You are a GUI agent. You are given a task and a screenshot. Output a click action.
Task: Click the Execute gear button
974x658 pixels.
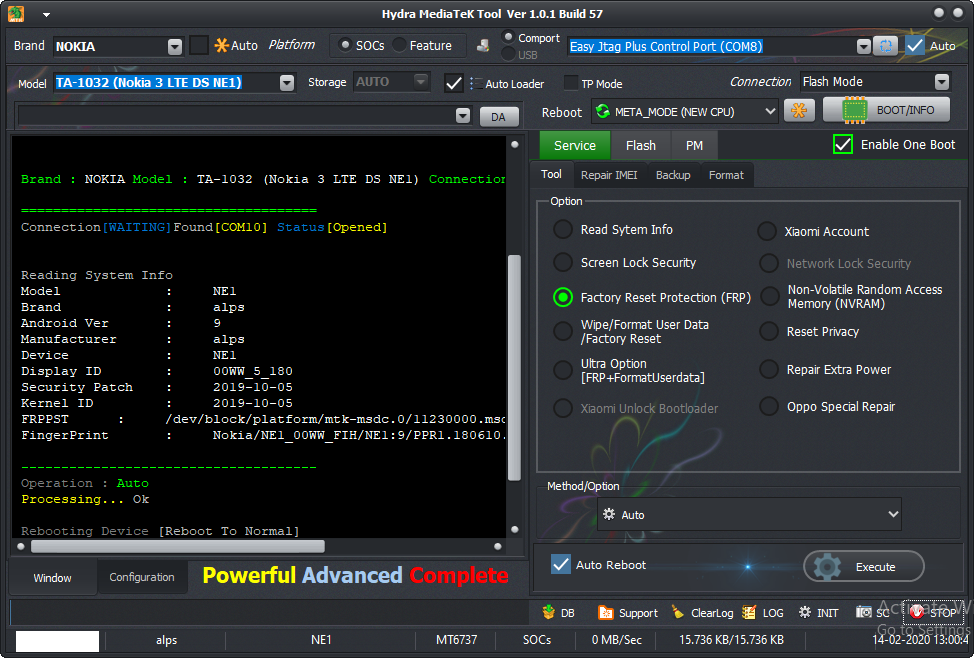click(x=863, y=567)
